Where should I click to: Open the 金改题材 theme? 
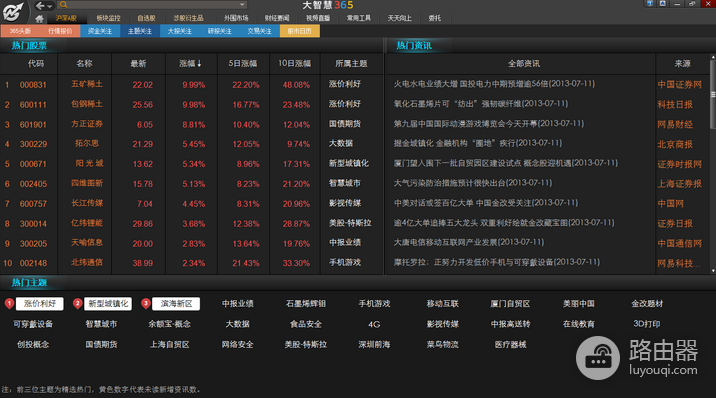click(x=647, y=304)
